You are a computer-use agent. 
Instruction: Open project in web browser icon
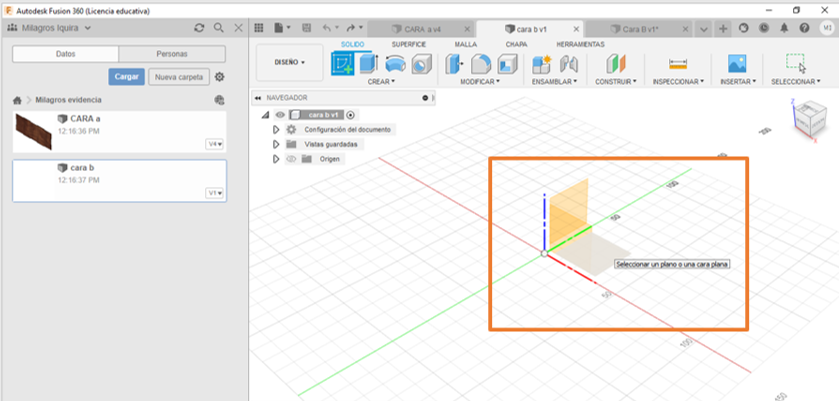click(x=218, y=100)
